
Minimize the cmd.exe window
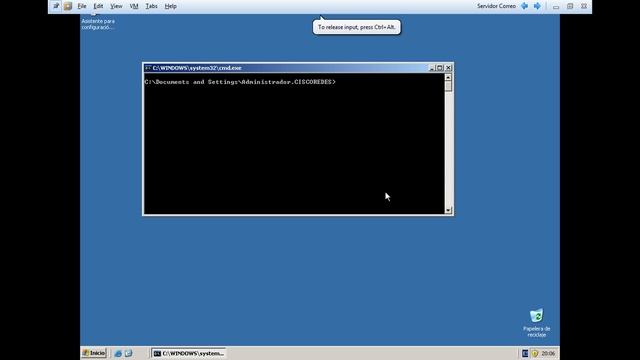pos(432,68)
